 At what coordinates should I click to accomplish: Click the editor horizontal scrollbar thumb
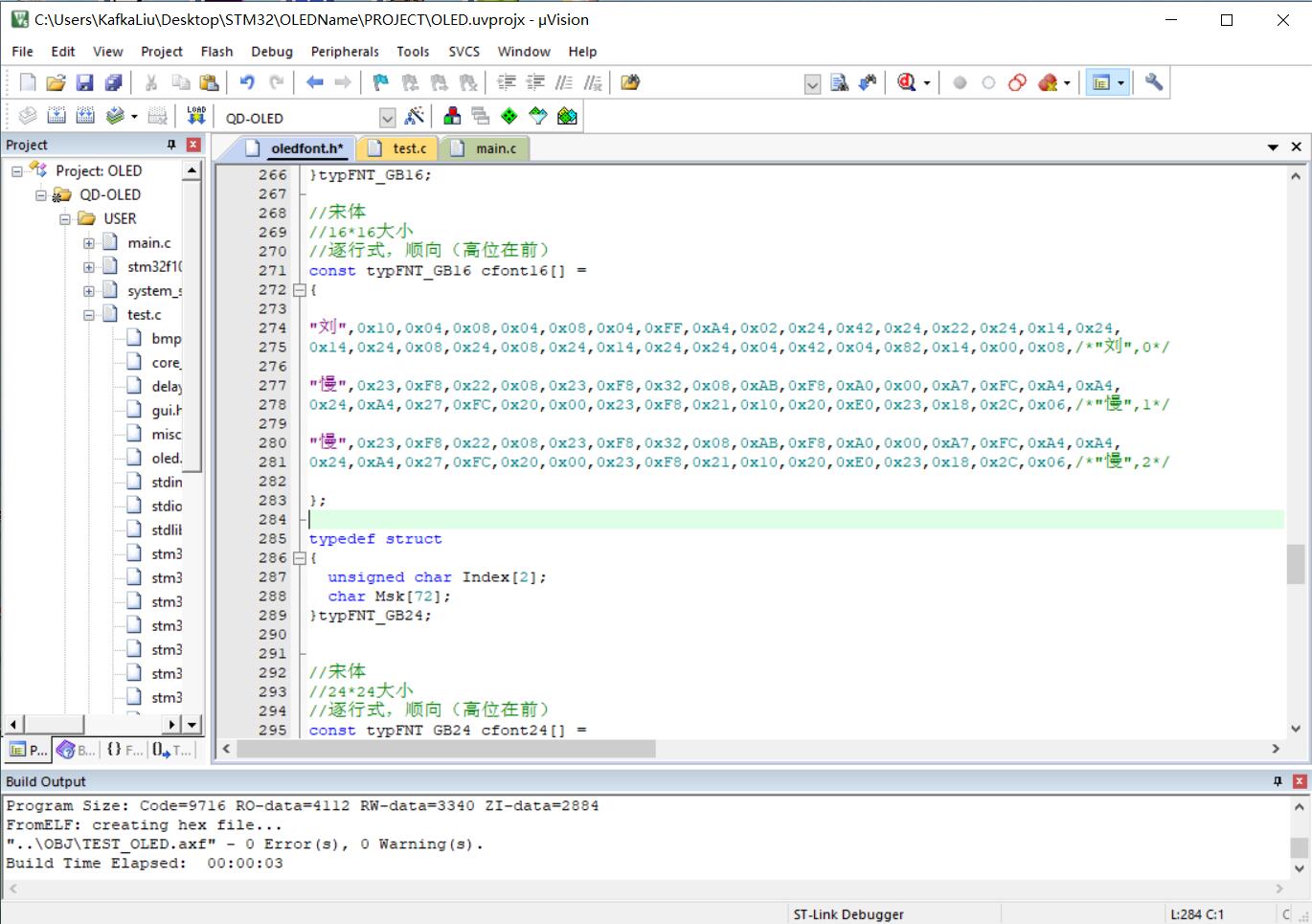coord(446,749)
